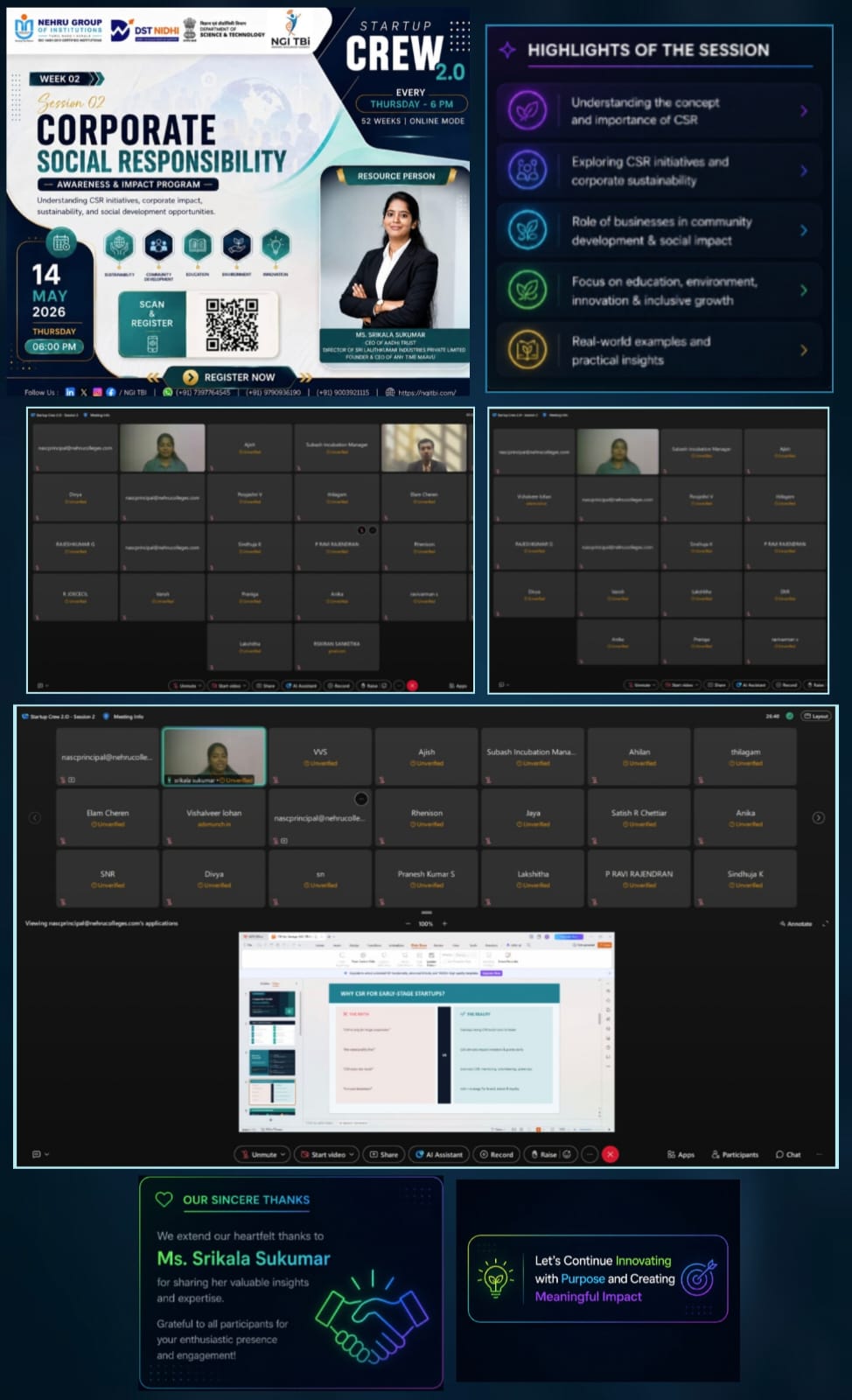Open Unmute audio options arrow in large meeting
852x1400 pixels.
pyautogui.click(x=283, y=1154)
